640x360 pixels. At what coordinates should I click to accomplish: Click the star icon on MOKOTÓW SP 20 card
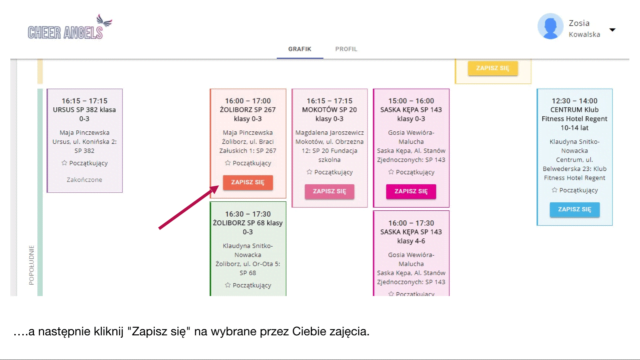pyautogui.click(x=309, y=172)
